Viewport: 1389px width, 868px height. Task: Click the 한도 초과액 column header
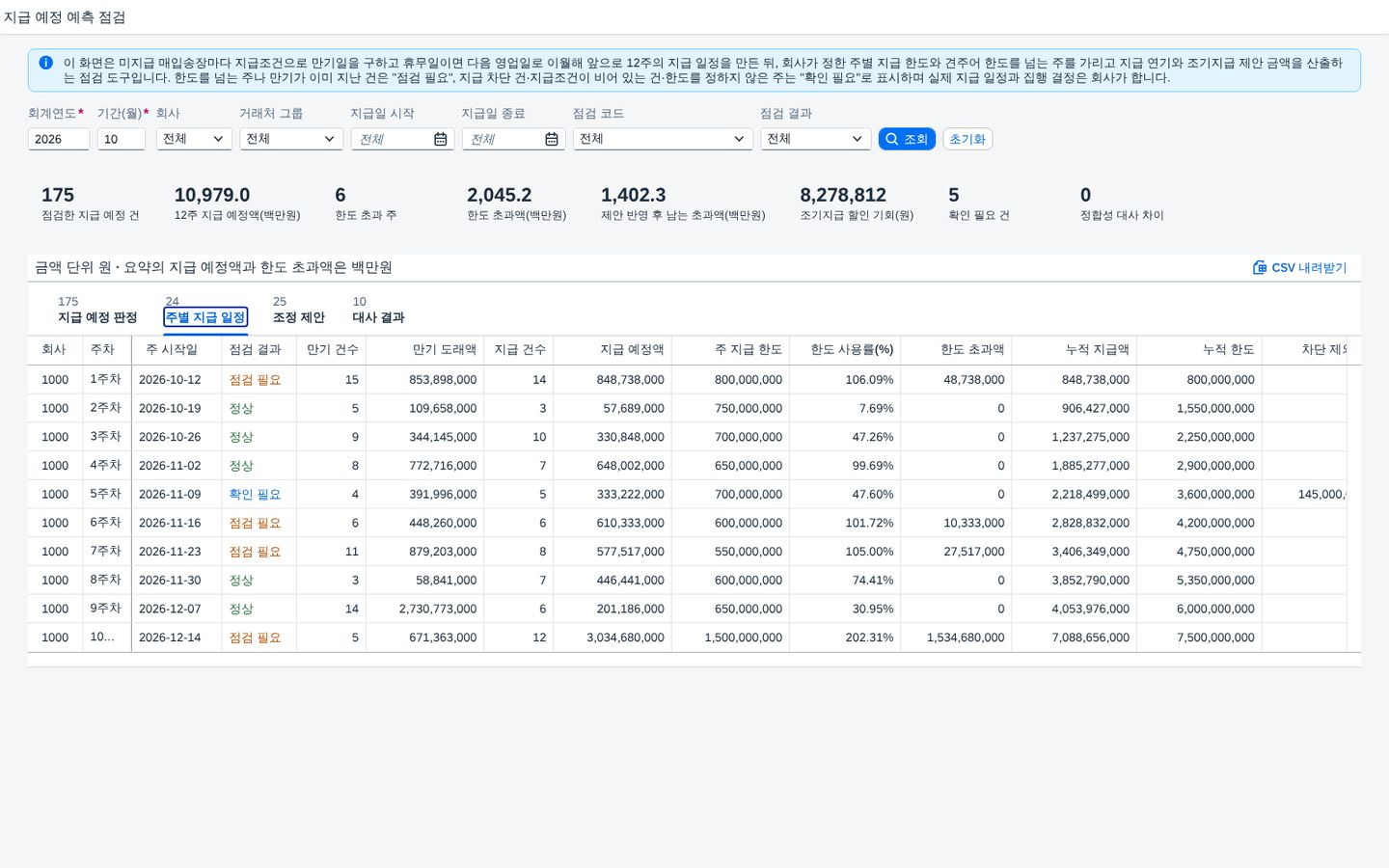972,349
